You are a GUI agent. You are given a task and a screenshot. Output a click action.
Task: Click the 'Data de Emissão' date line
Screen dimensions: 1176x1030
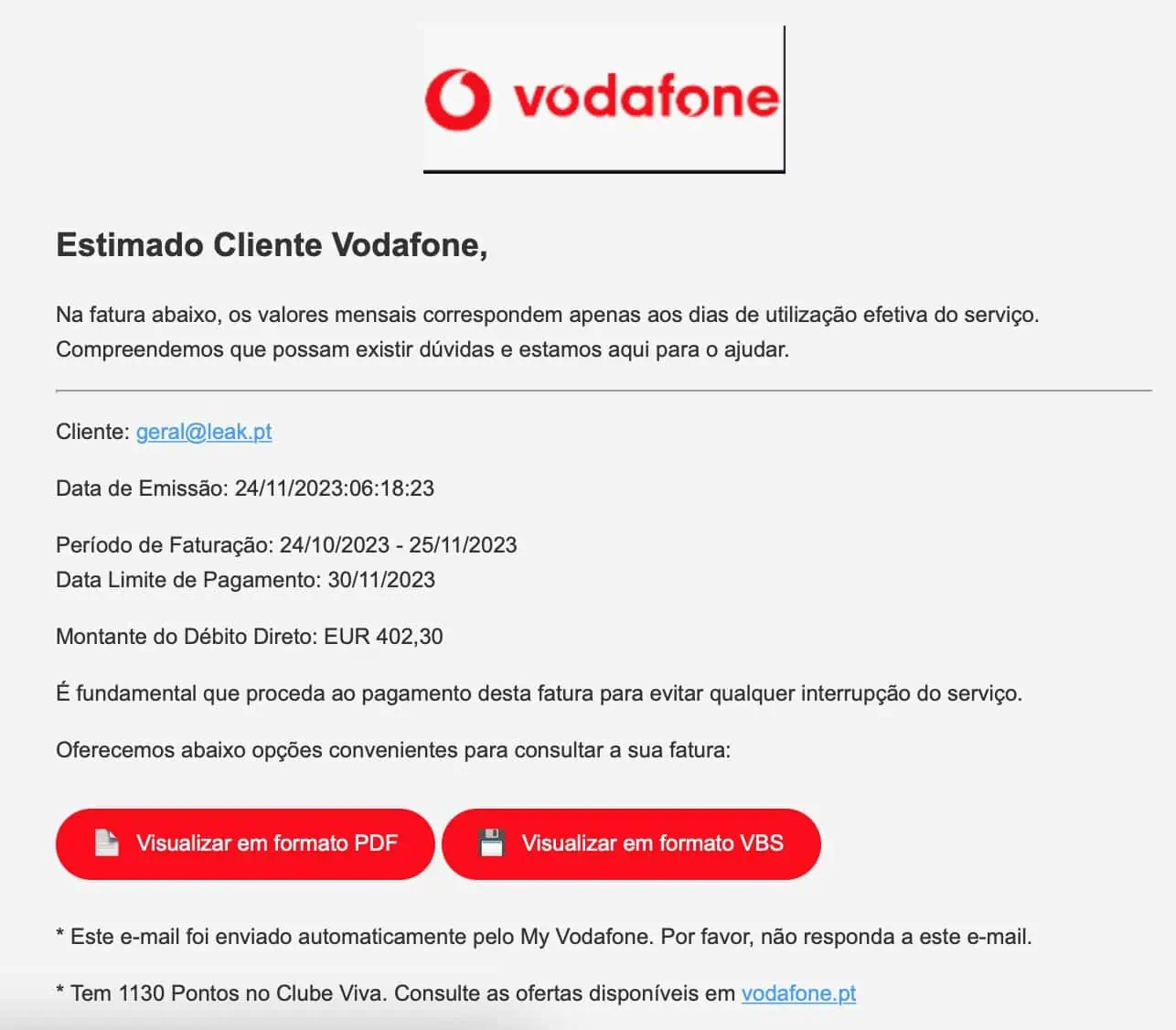tap(245, 488)
